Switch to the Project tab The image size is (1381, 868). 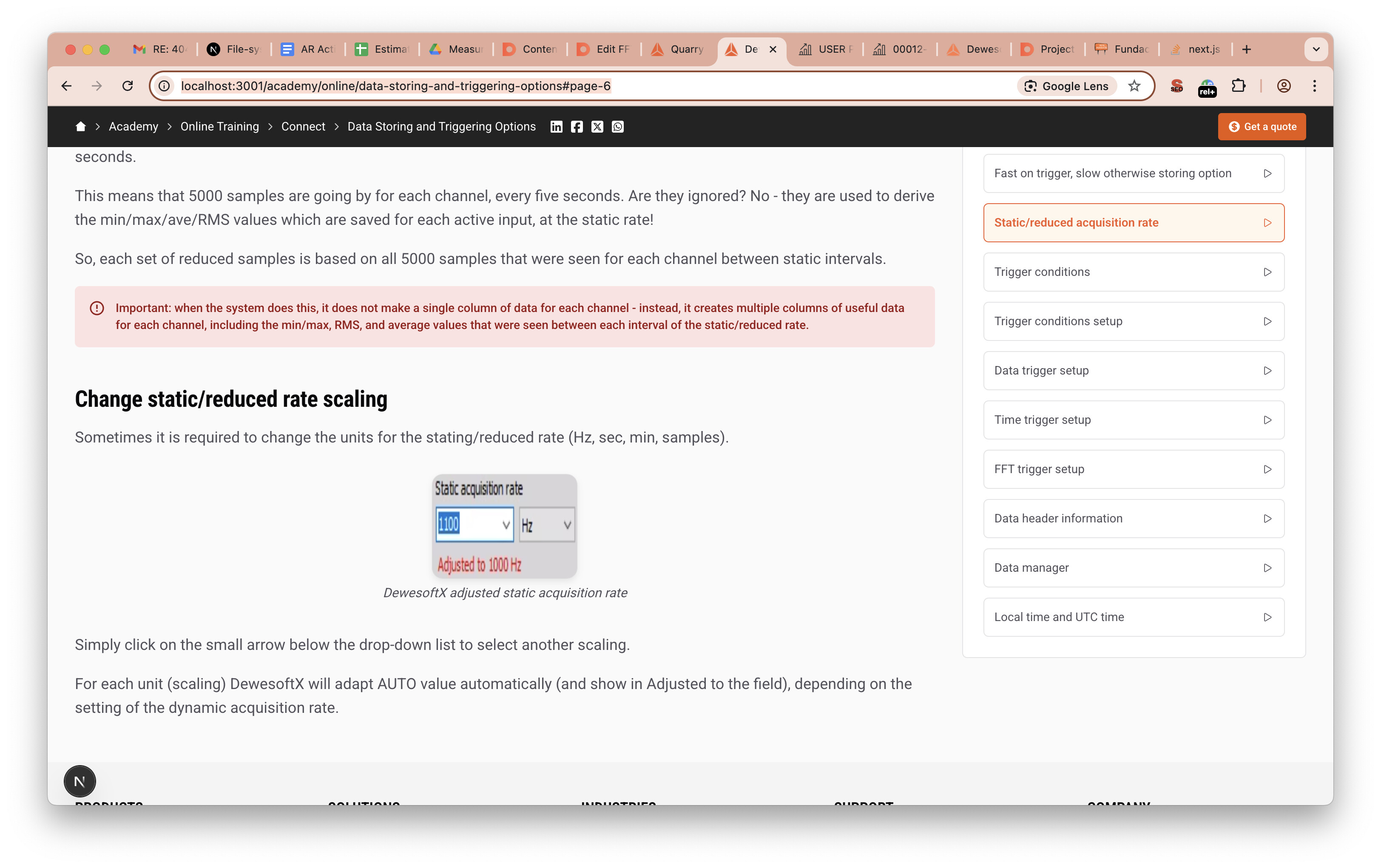point(1048,49)
